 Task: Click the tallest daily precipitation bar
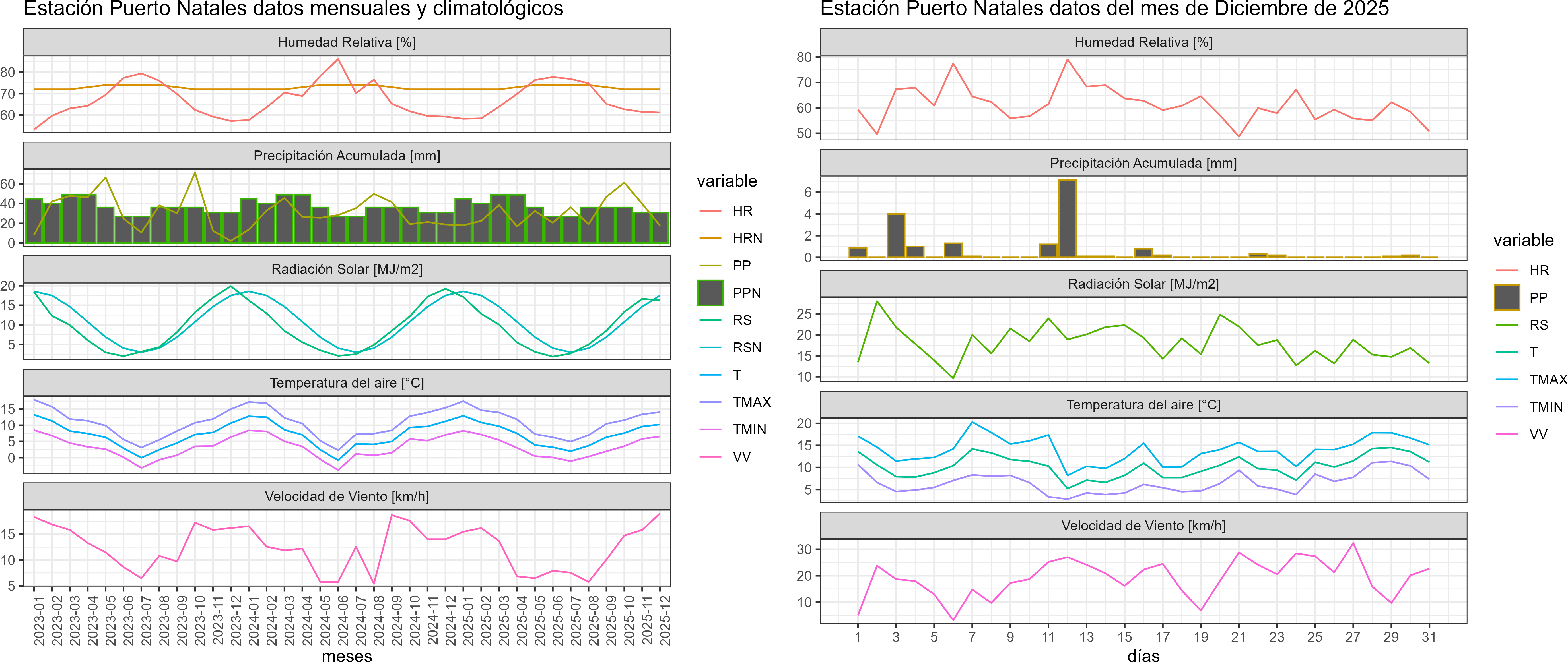coord(1067,218)
